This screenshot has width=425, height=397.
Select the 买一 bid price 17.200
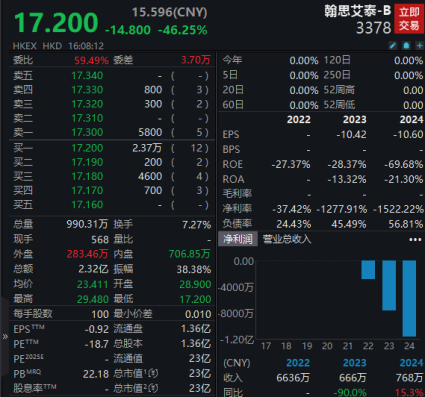[87, 148]
